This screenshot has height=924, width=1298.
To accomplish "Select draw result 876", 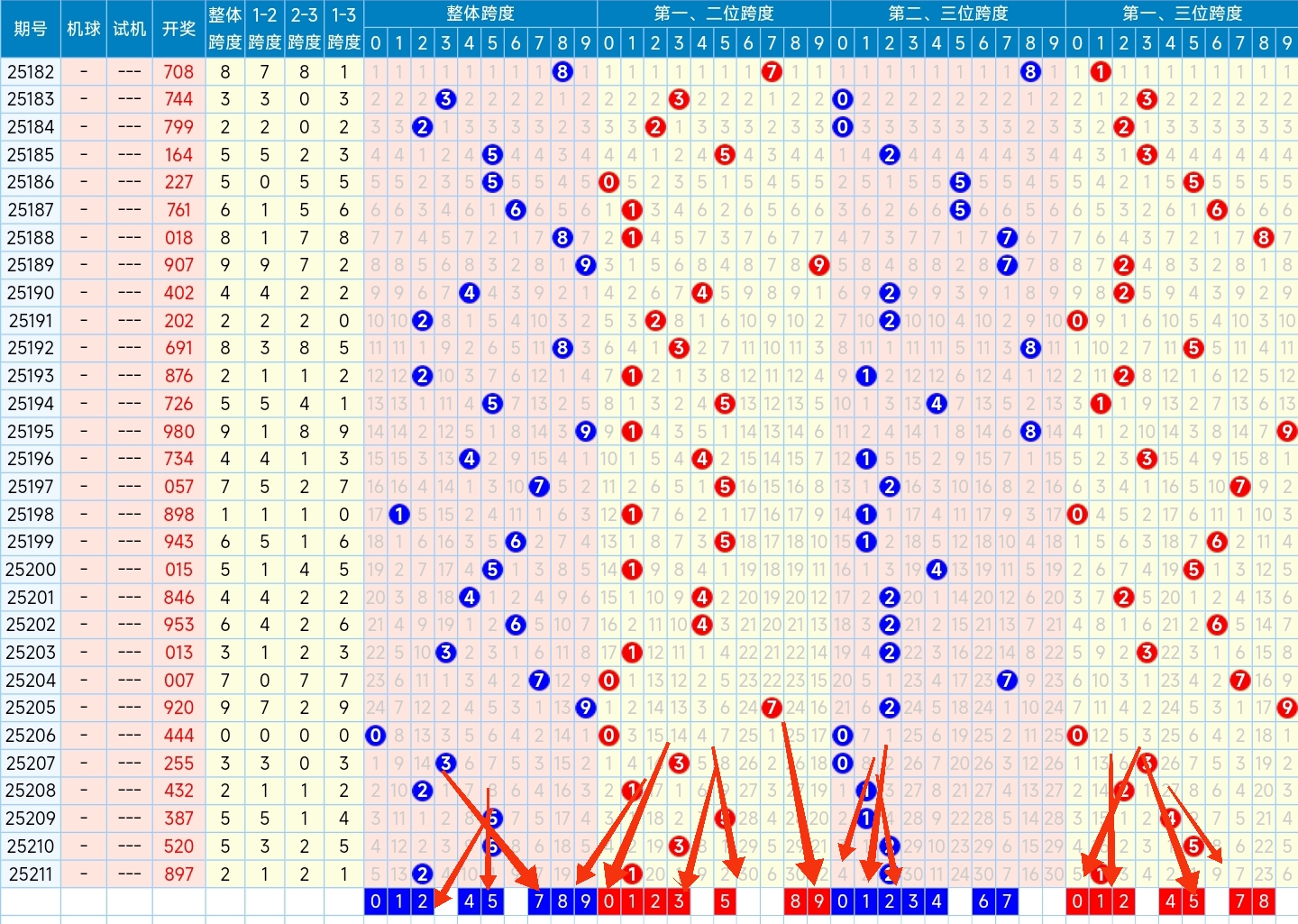I will (178, 376).
